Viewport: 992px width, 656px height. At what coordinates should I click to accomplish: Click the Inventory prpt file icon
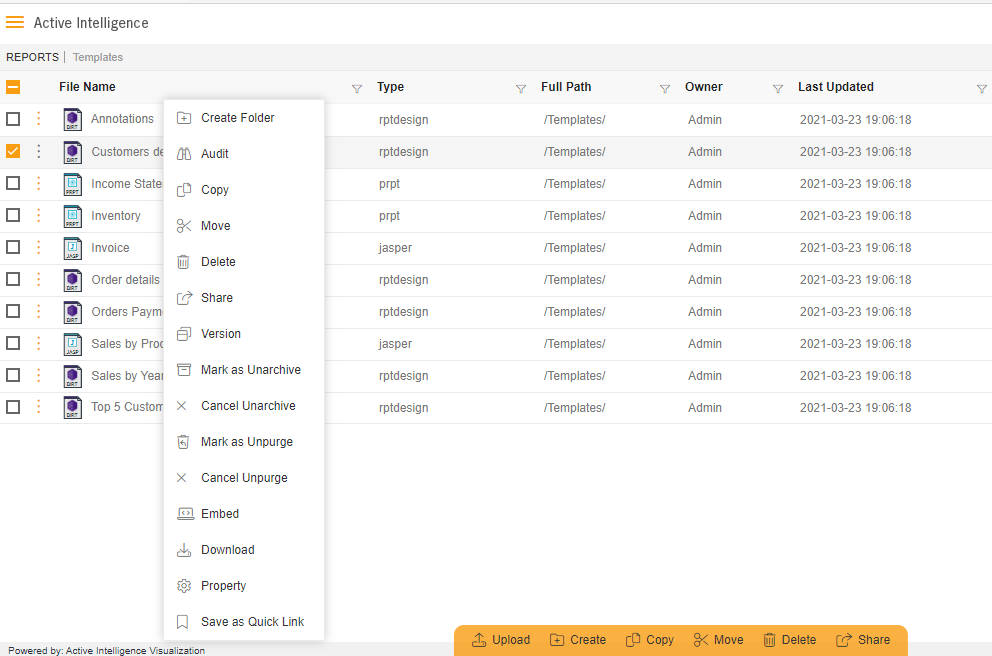(73, 216)
